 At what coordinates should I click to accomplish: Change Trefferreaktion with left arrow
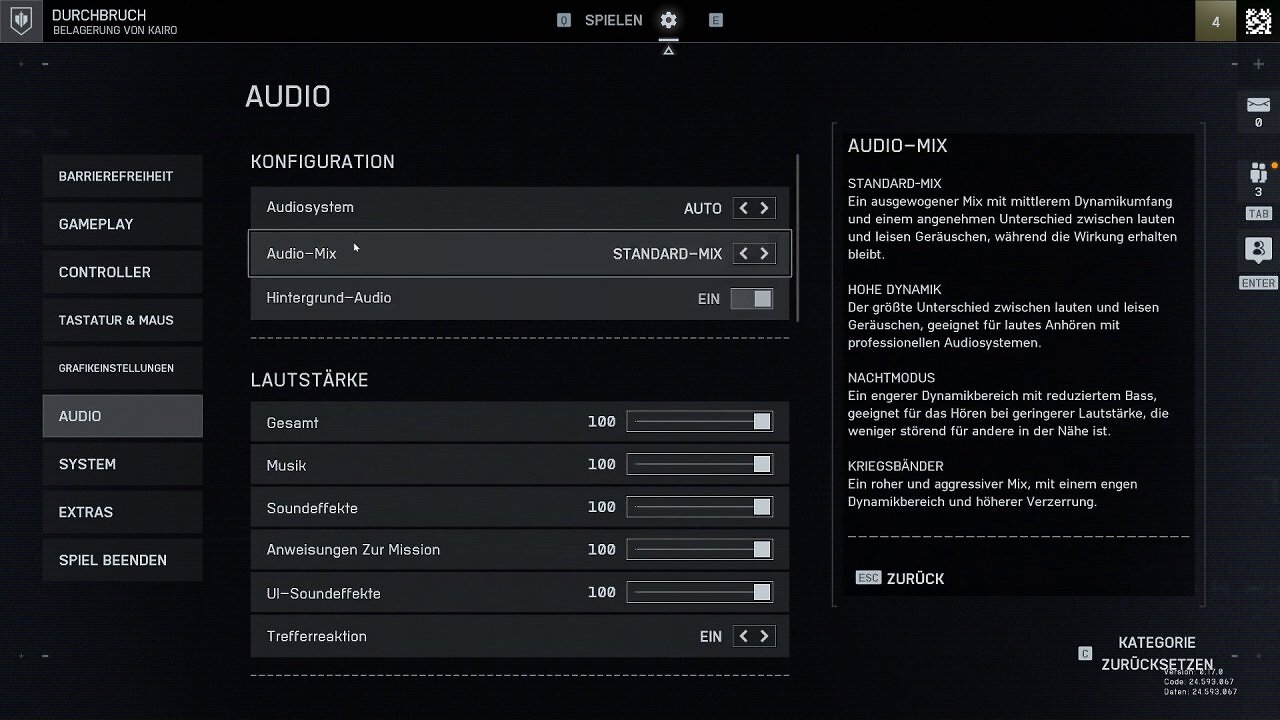click(x=743, y=636)
